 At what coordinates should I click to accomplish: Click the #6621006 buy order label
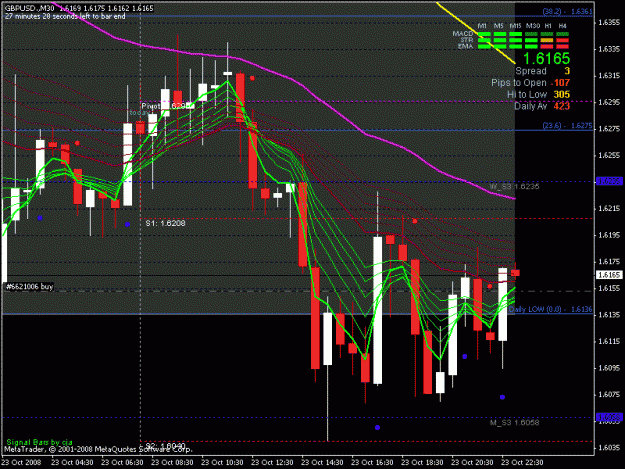[x=29, y=286]
